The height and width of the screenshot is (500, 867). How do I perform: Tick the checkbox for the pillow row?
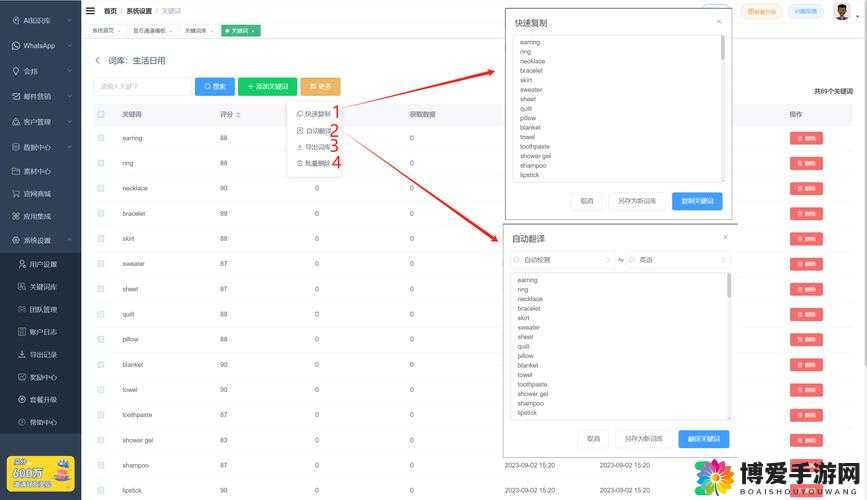click(x=101, y=339)
